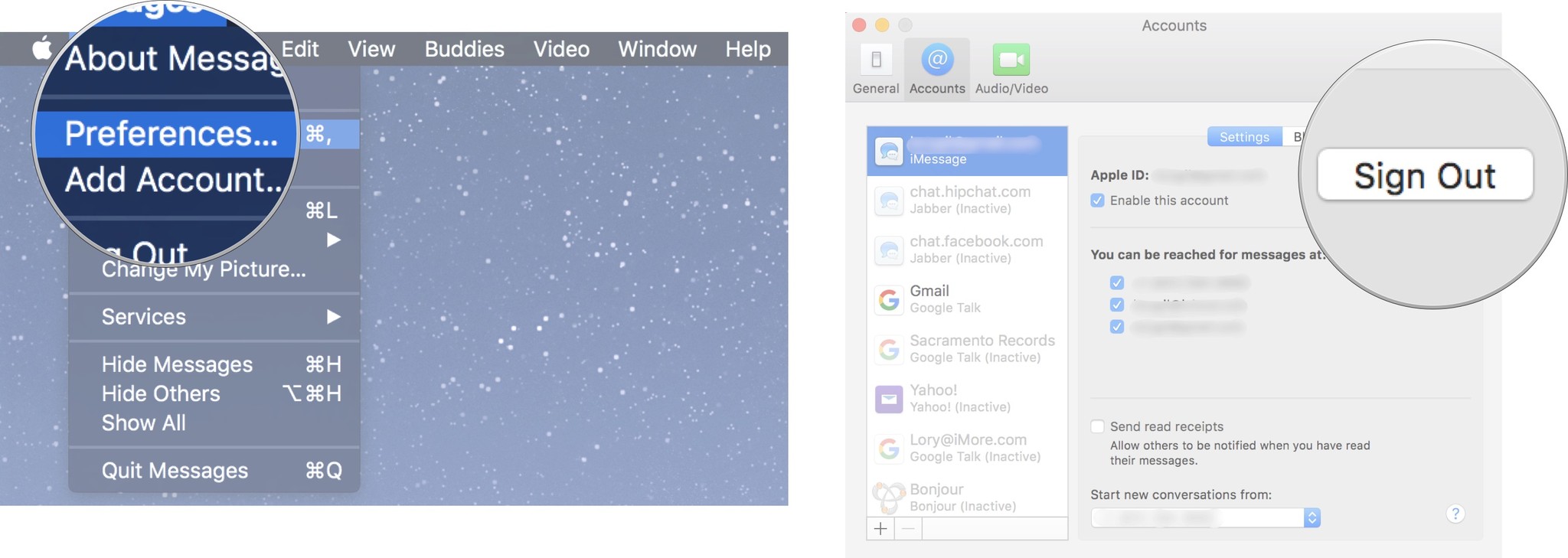Choose Show All menu item
1568x558 pixels.
pos(214,423)
